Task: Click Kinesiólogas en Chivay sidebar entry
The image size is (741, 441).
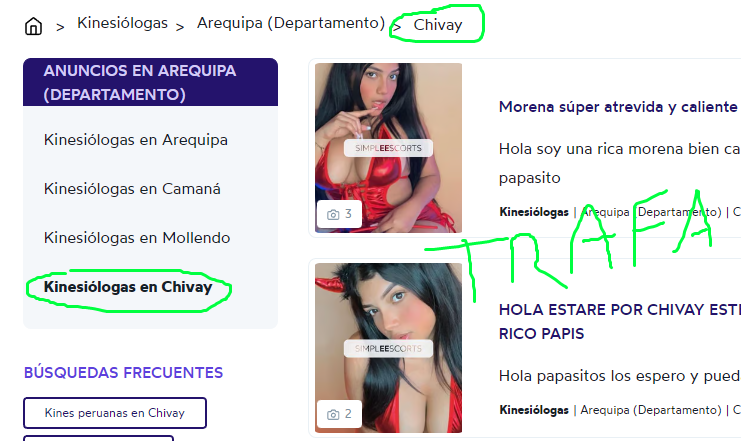Action: [x=128, y=286]
